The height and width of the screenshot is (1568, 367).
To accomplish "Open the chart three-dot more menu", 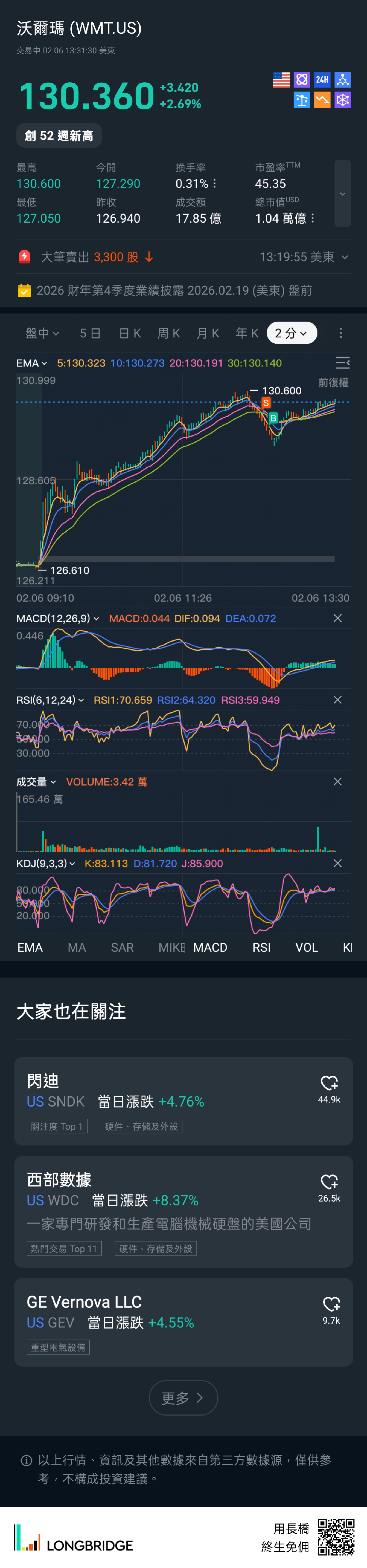I will [x=341, y=333].
